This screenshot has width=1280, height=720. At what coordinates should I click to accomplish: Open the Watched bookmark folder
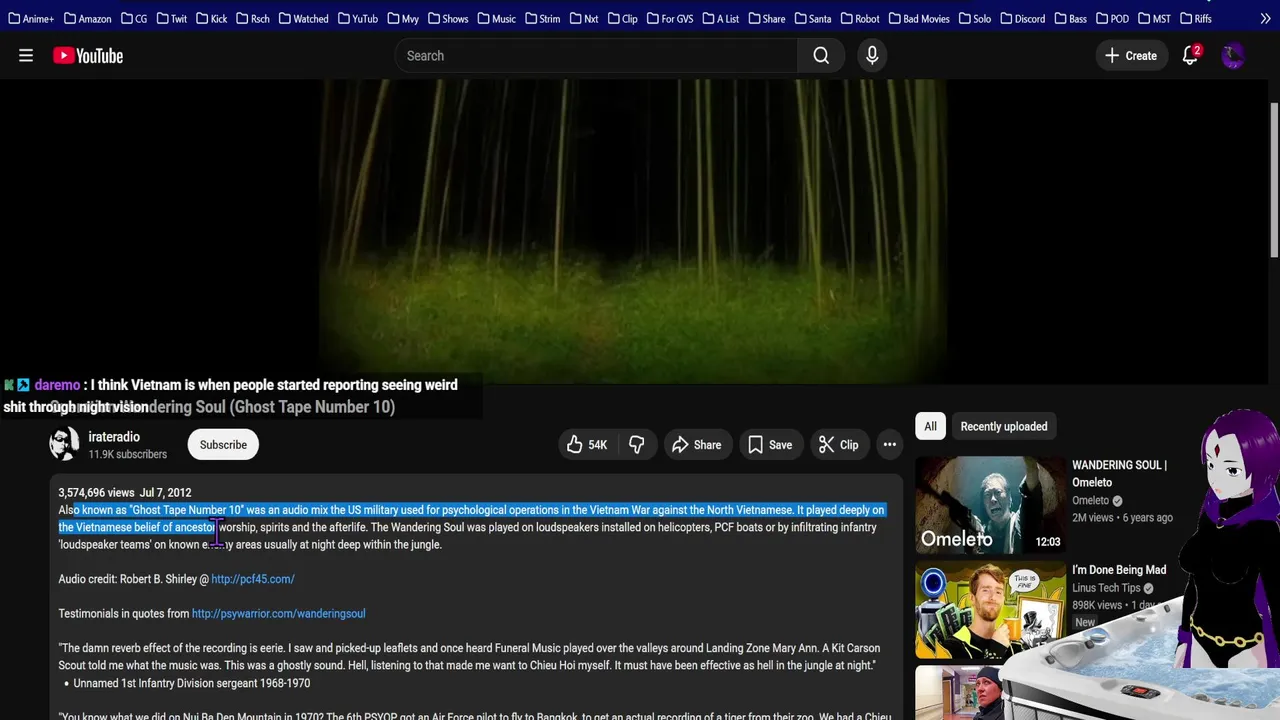click(303, 18)
